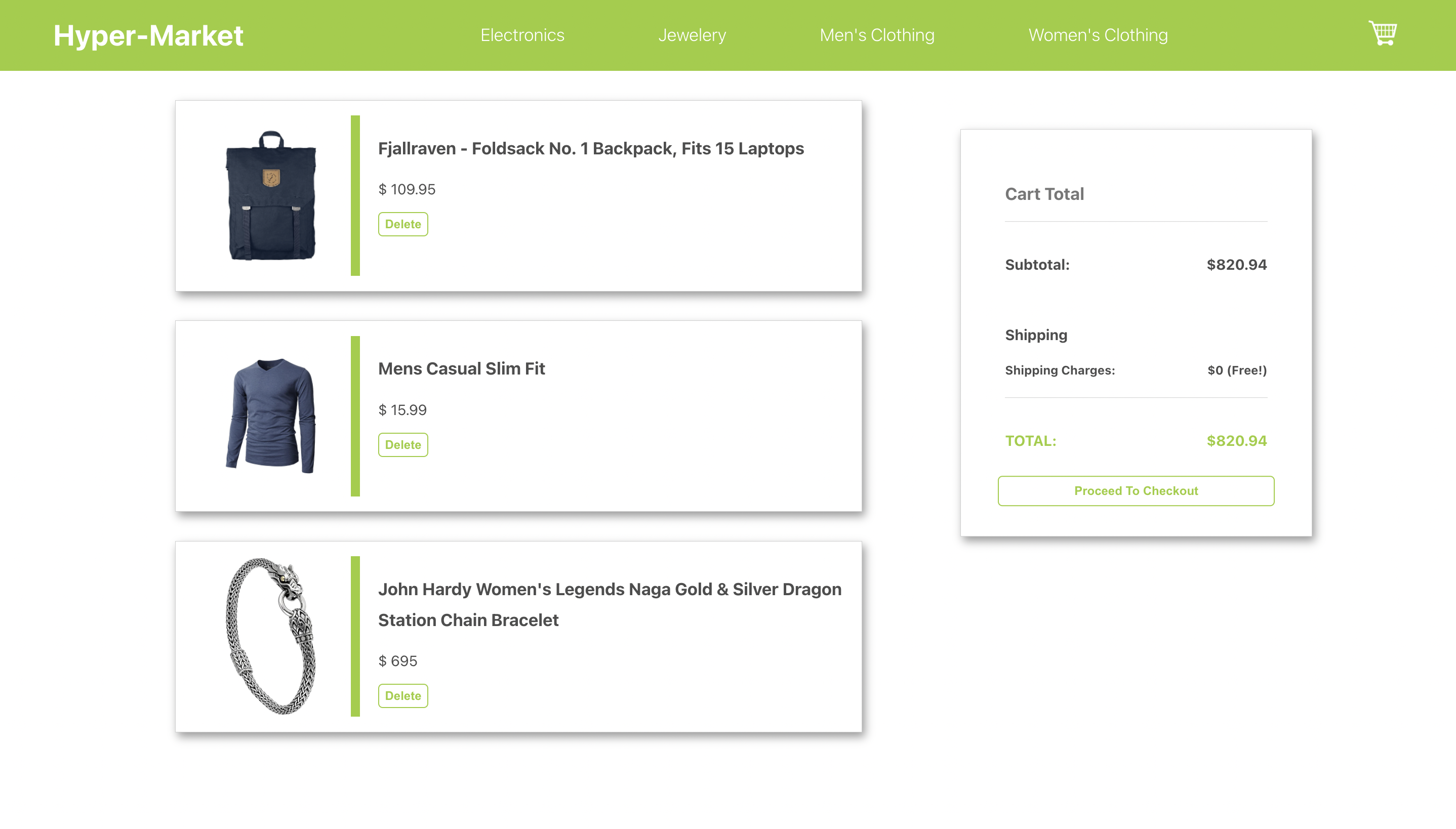The image size is (1456, 829).
Task: Click the Shipping Charges label
Action: [x=1060, y=369]
